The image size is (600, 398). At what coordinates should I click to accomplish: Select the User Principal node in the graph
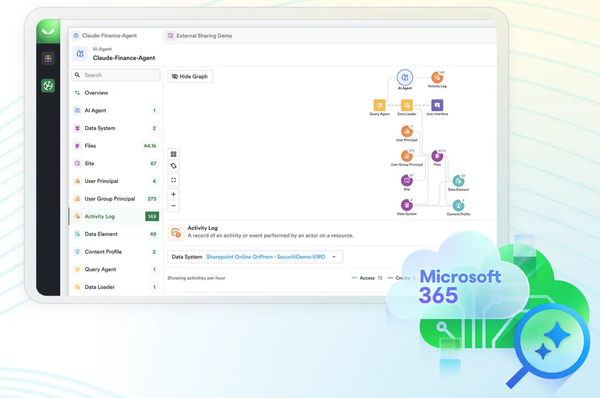[x=406, y=132]
